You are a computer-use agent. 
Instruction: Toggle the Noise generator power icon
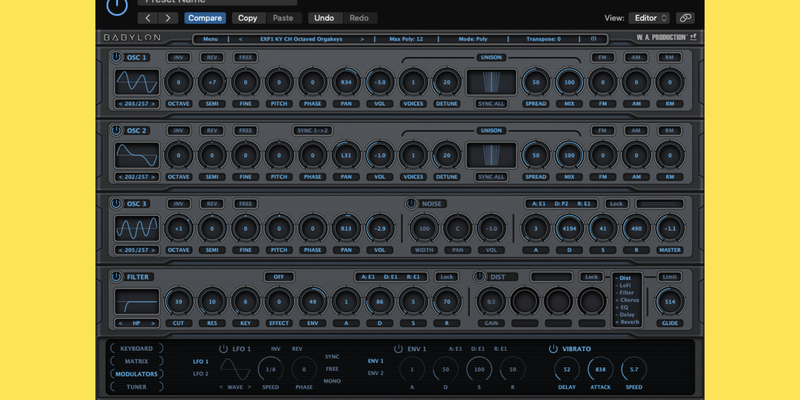(410, 204)
